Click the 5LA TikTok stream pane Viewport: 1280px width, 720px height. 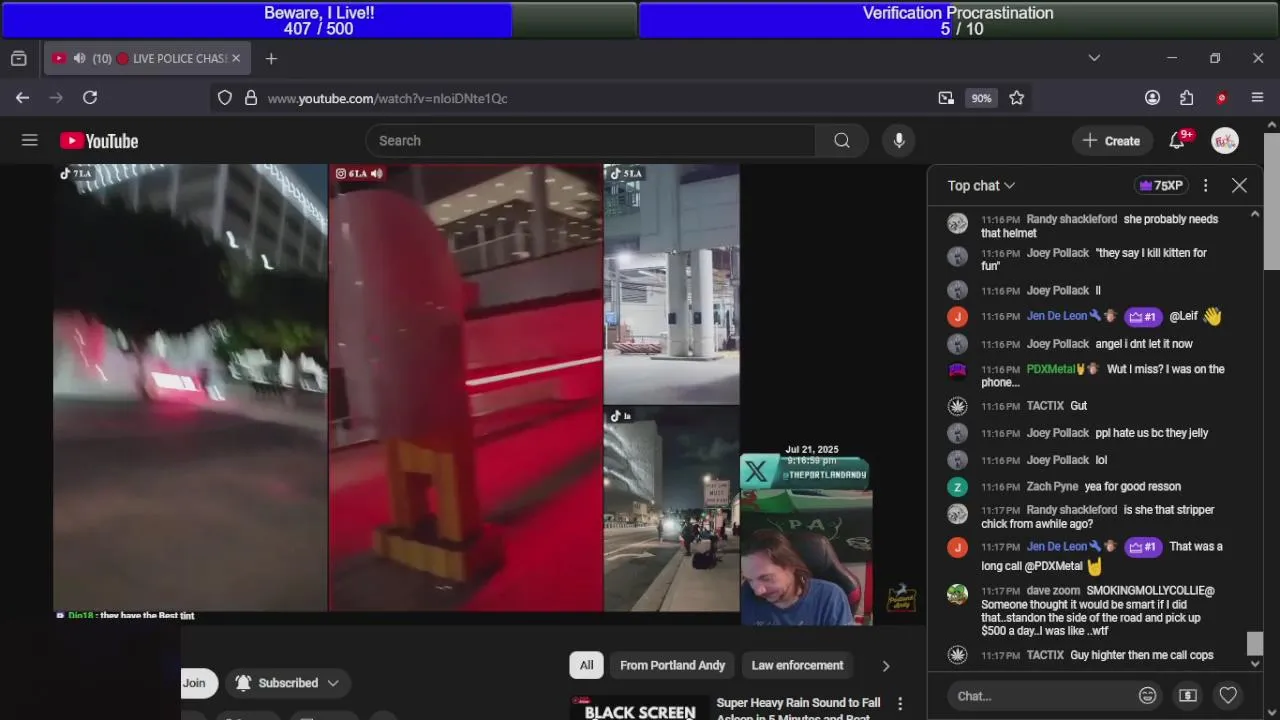pyautogui.click(x=672, y=284)
